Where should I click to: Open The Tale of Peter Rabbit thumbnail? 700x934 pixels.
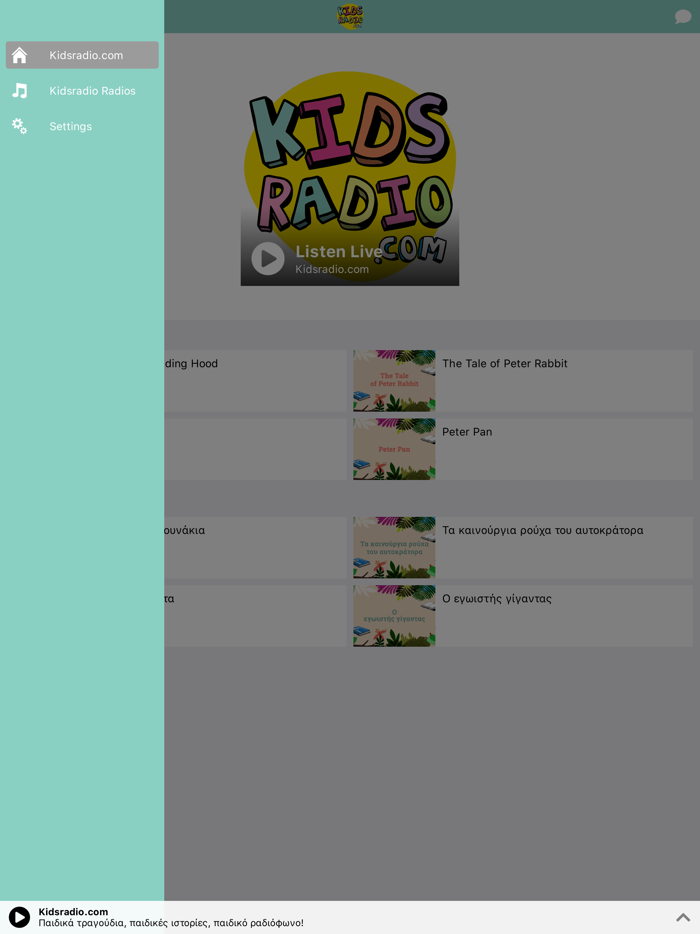tap(394, 381)
